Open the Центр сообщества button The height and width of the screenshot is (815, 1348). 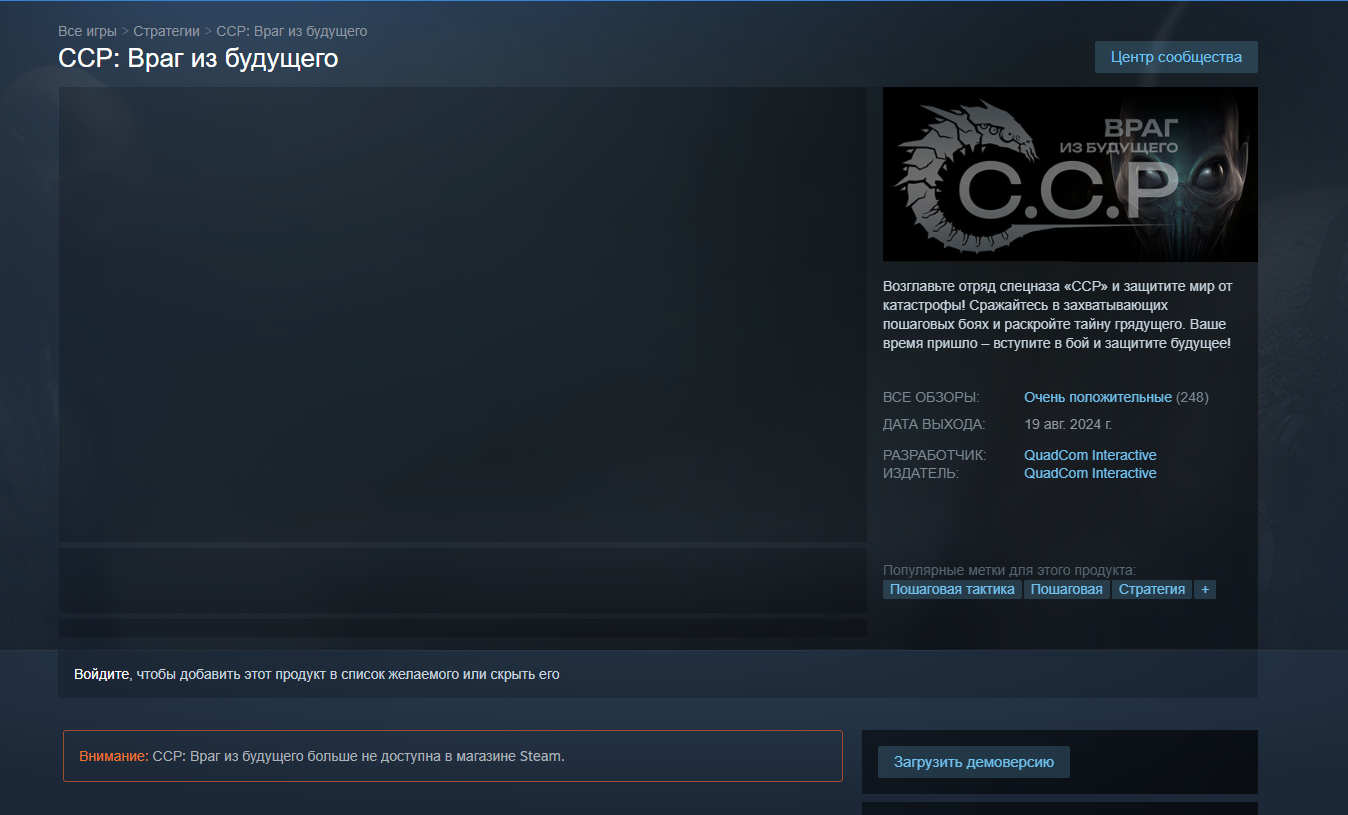coord(1176,57)
